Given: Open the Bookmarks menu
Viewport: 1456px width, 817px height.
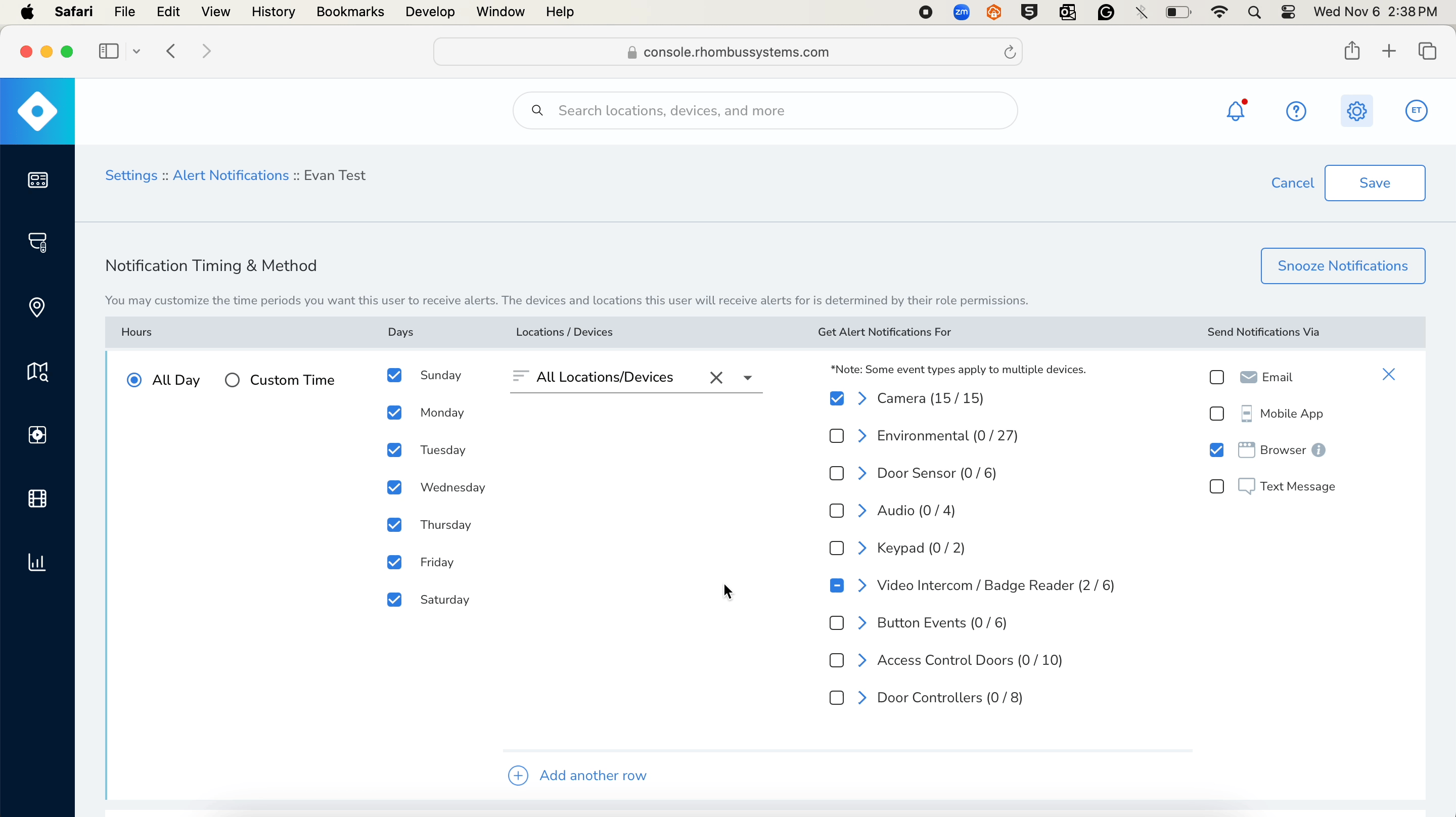Looking at the screenshot, I should [350, 12].
